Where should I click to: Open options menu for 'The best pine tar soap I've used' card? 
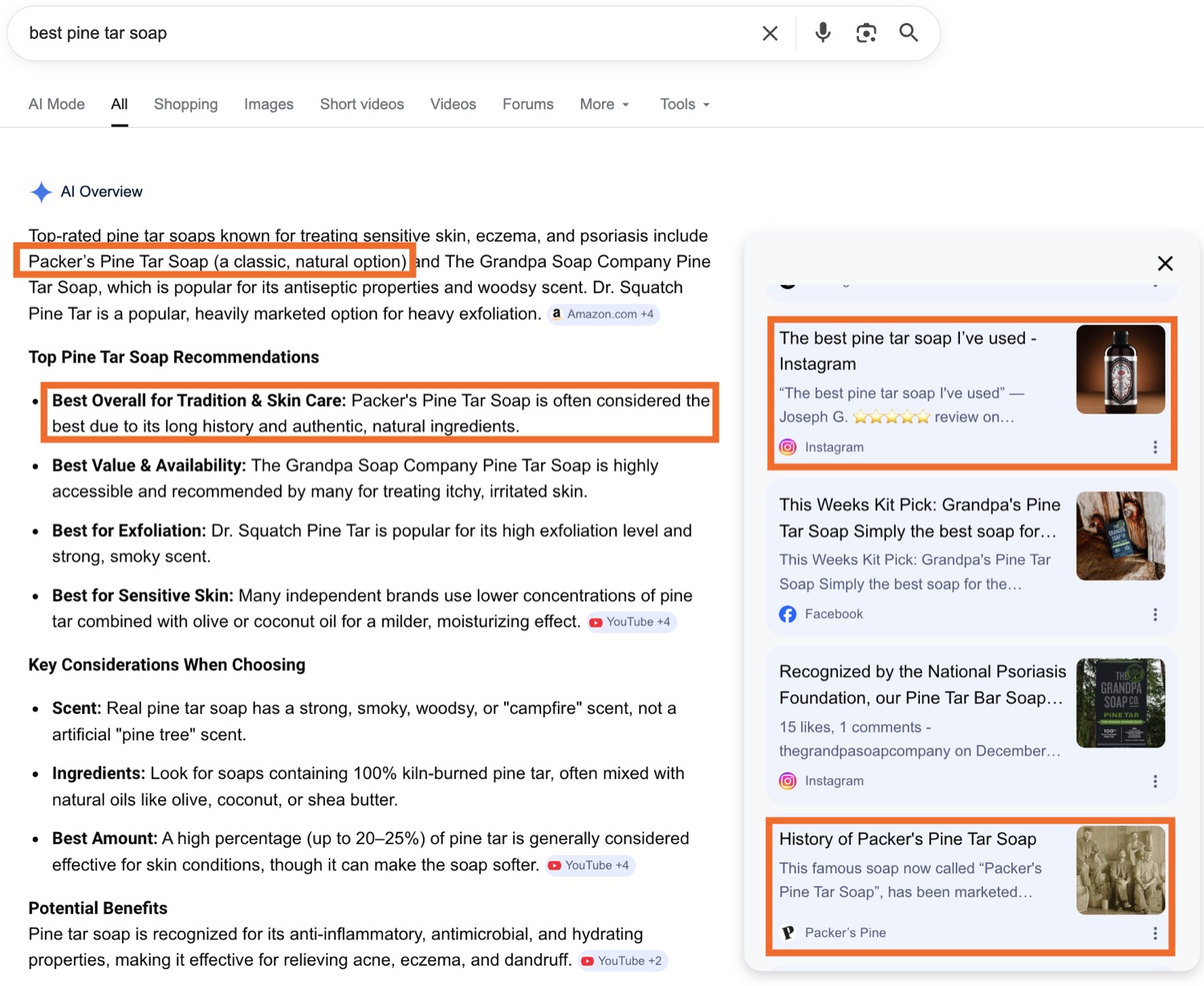1155,447
